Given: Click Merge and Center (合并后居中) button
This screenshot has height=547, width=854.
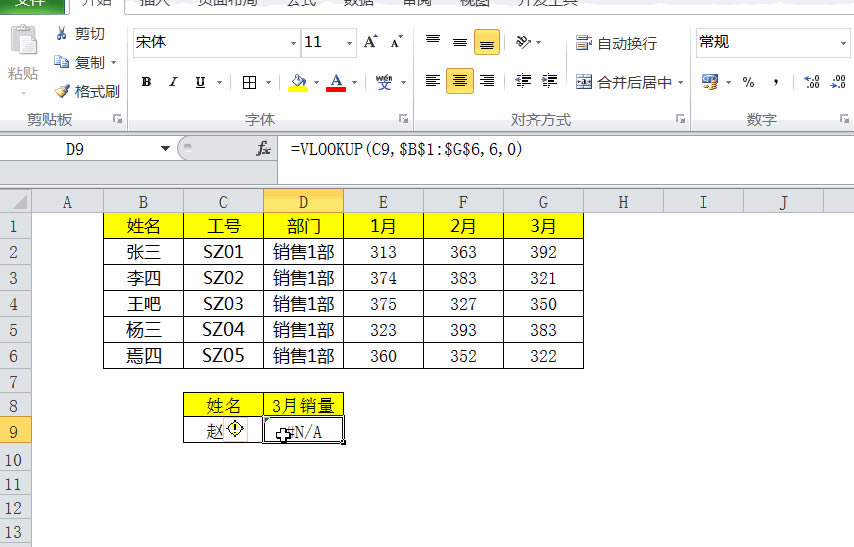Looking at the screenshot, I should pos(624,82).
